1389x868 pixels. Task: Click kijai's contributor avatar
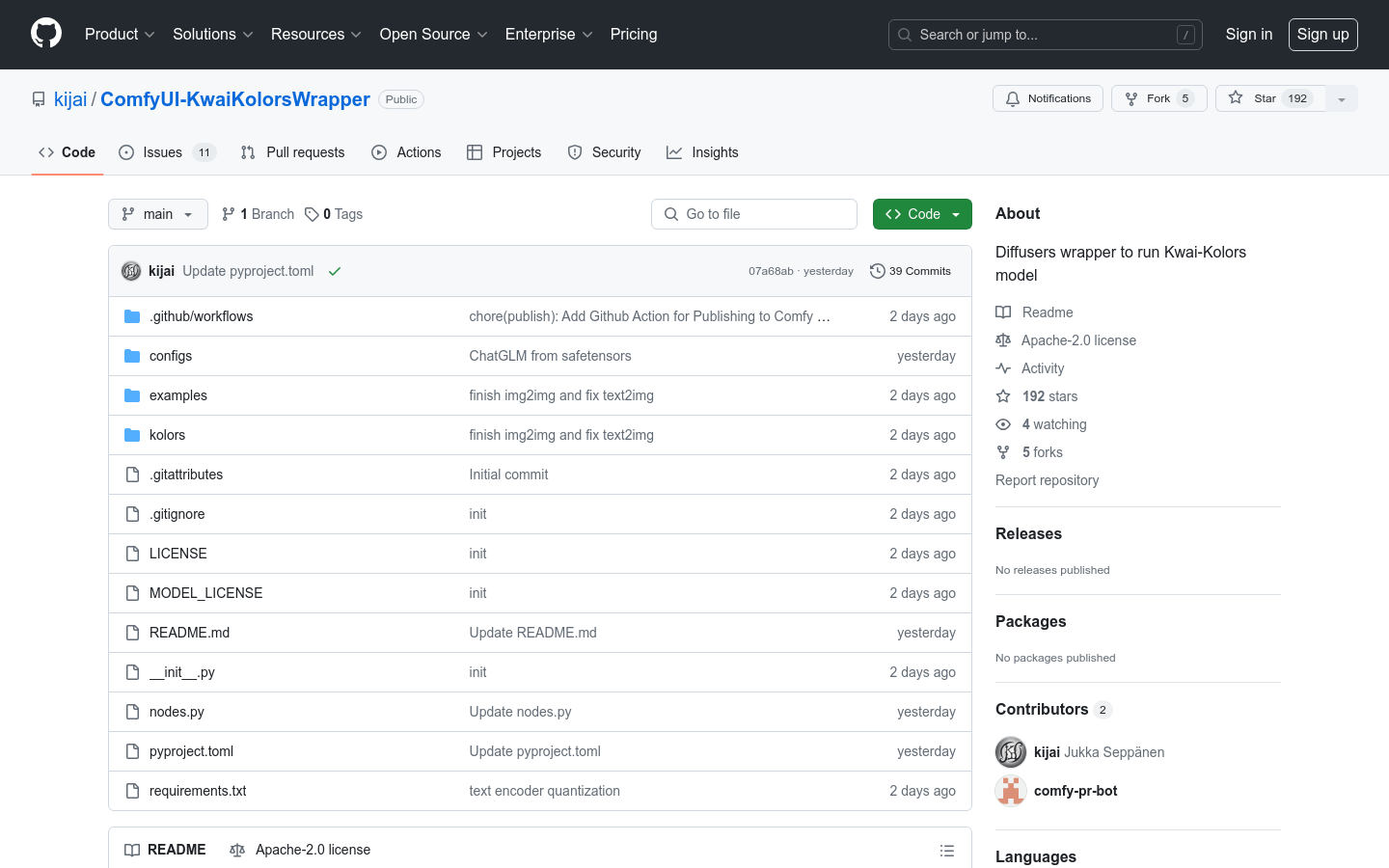click(1011, 752)
